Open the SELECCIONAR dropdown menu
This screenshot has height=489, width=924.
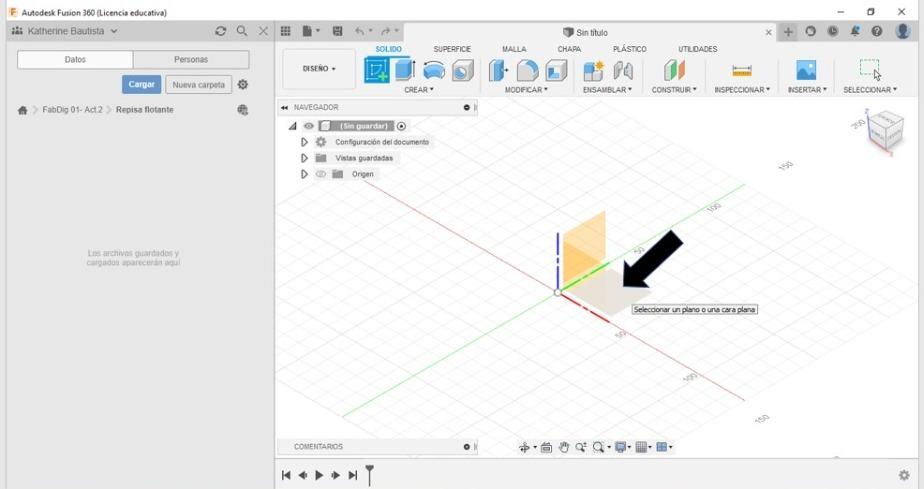(x=870, y=90)
